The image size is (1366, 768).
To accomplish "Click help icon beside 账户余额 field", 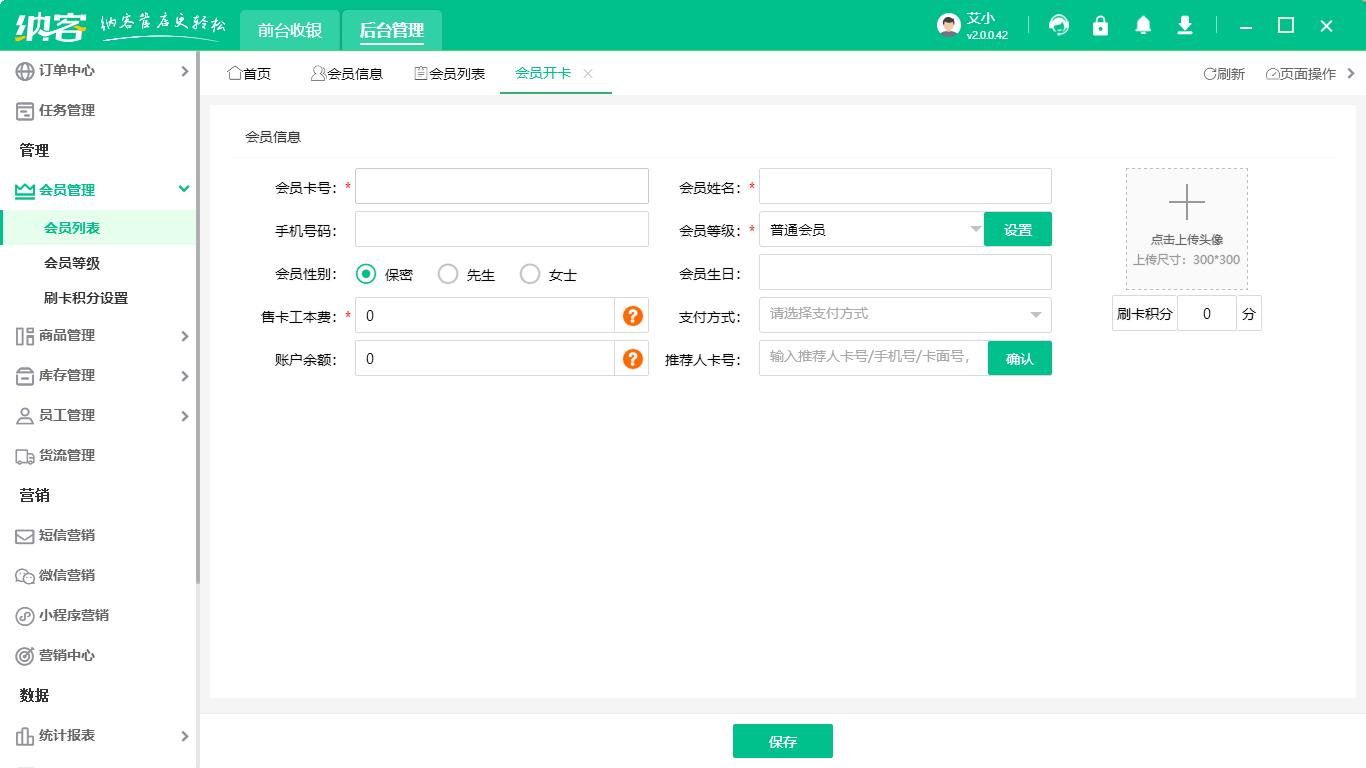I will [x=632, y=359].
